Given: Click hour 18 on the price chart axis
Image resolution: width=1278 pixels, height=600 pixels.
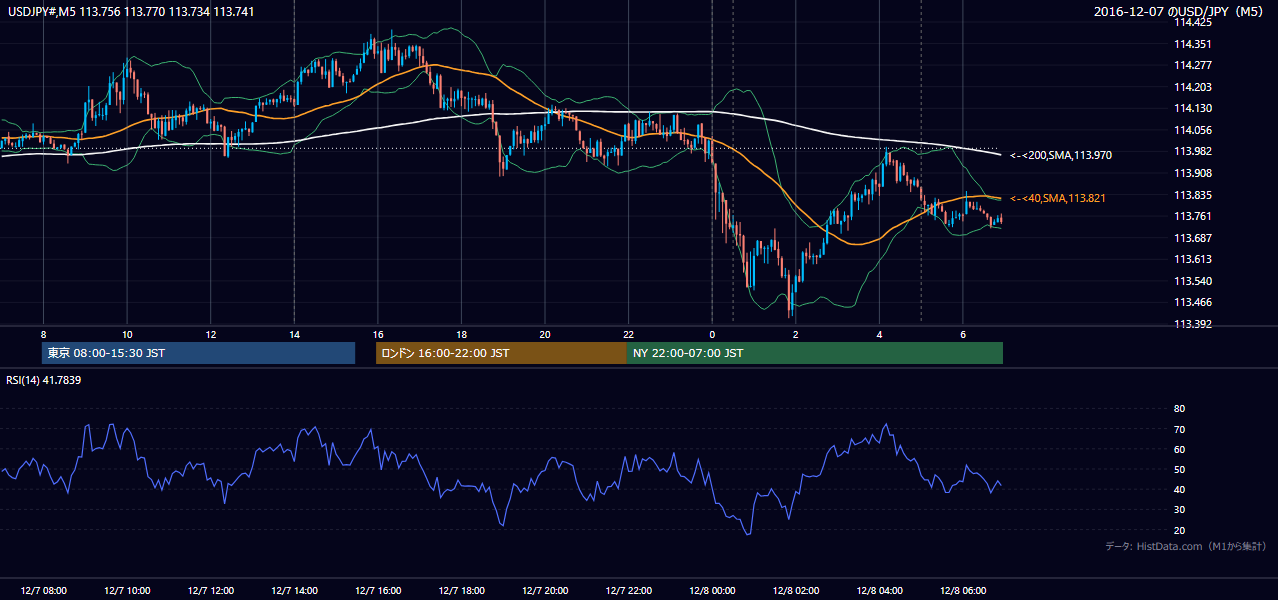Looking at the screenshot, I should click(461, 335).
